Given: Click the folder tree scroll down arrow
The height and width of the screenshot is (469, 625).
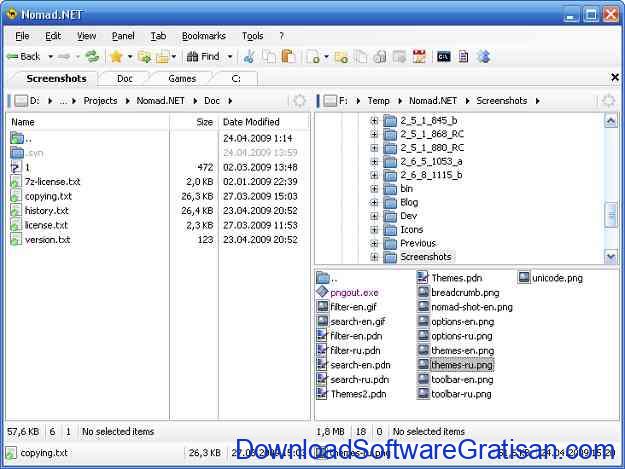Looking at the screenshot, I should (x=611, y=257).
